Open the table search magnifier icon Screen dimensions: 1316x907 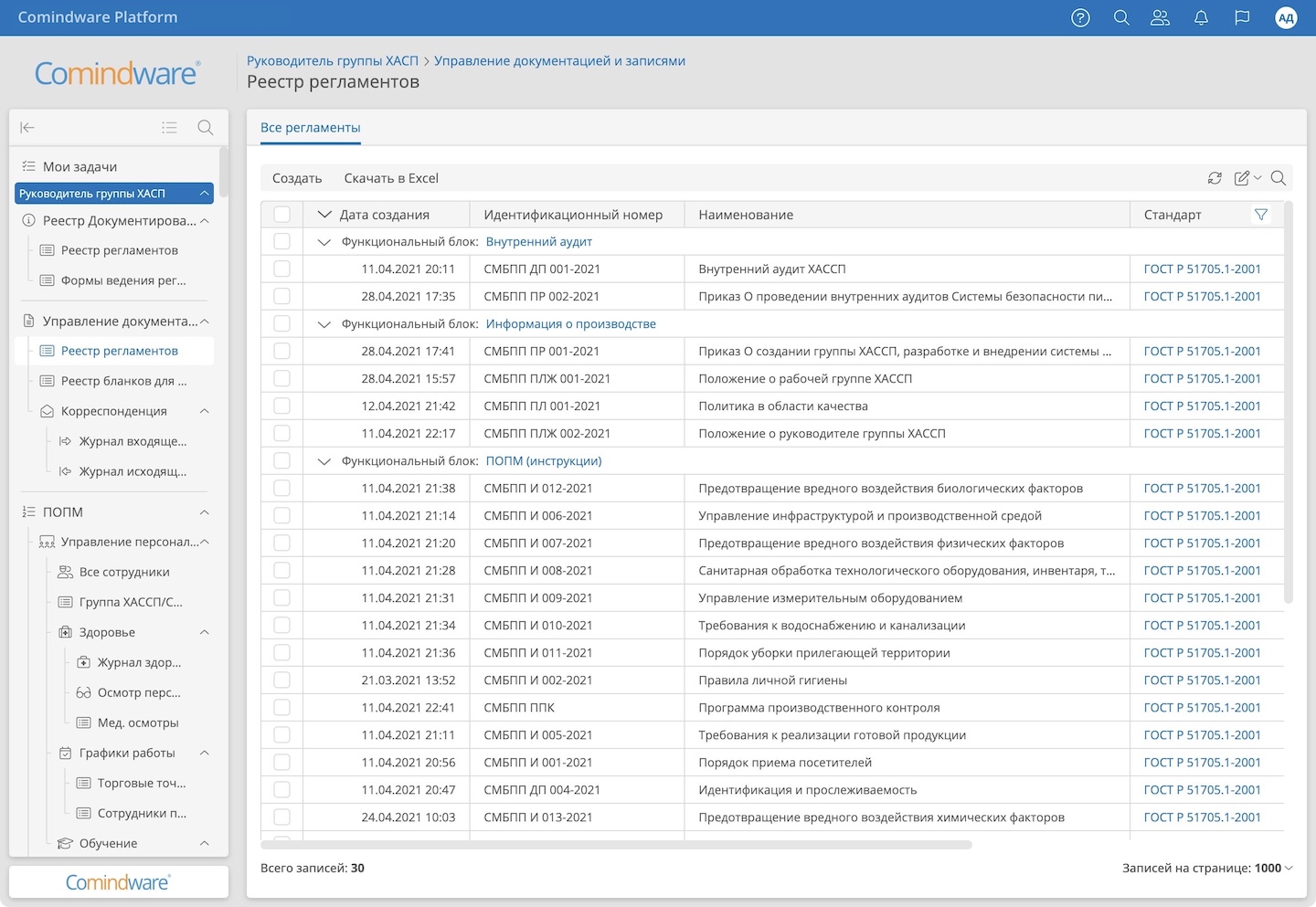click(1279, 178)
